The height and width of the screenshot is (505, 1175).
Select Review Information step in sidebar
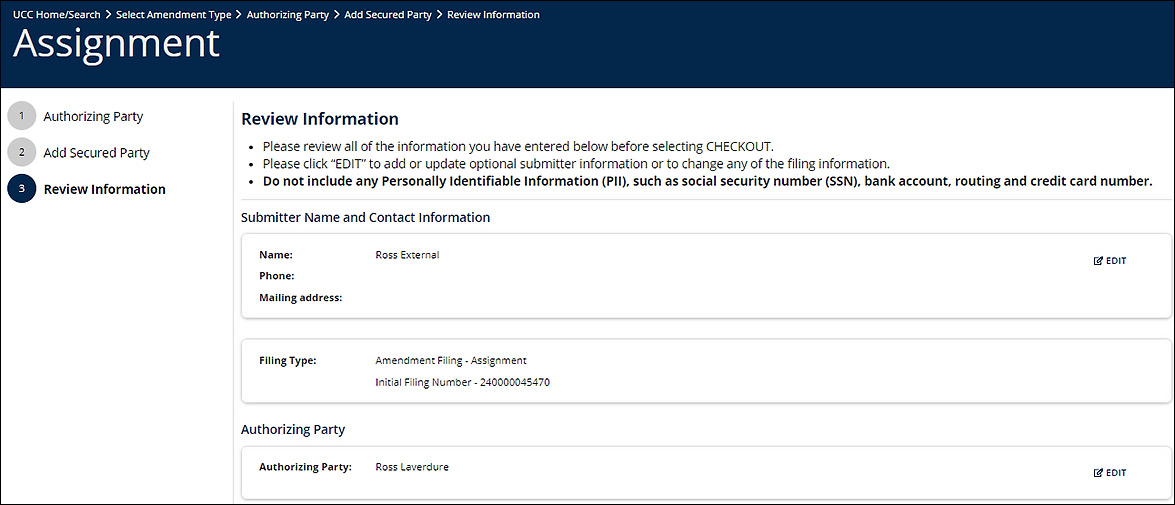click(104, 189)
